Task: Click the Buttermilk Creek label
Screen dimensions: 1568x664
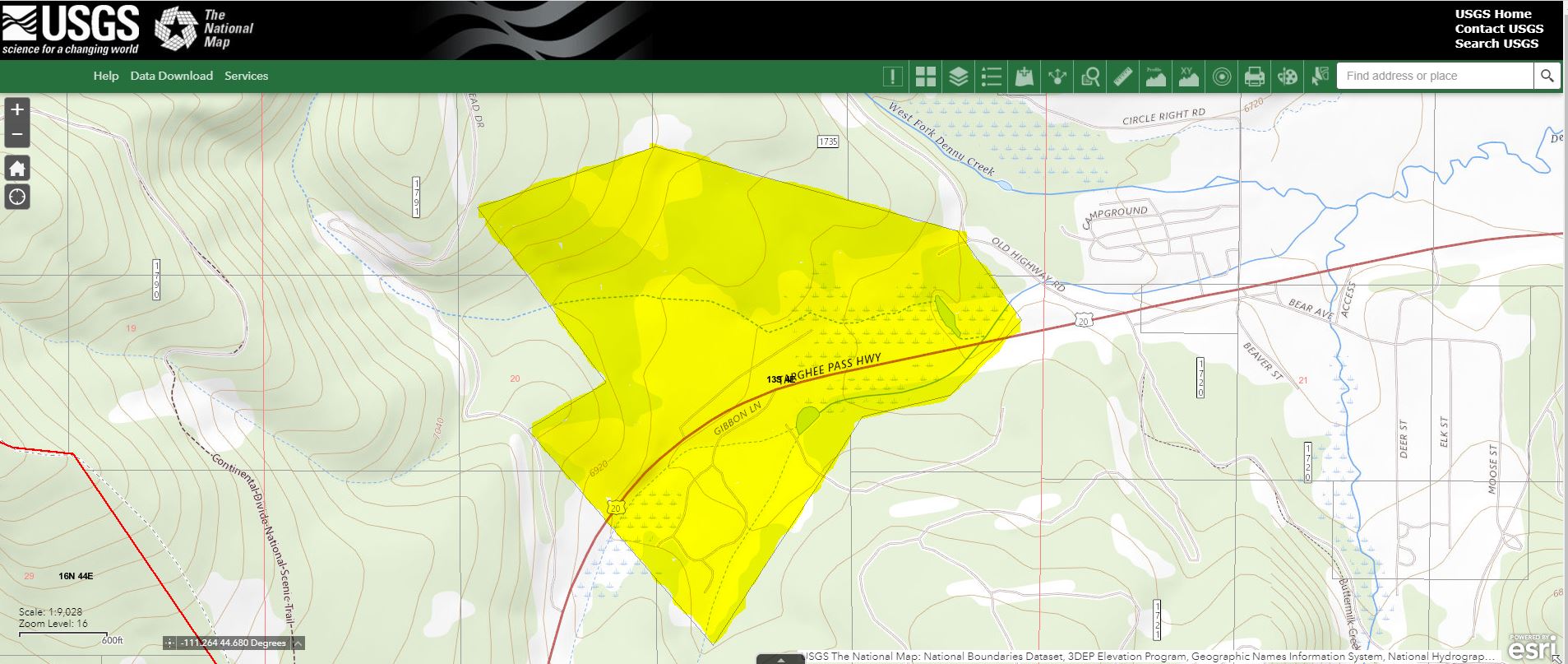Action: pyautogui.click(x=1349, y=615)
